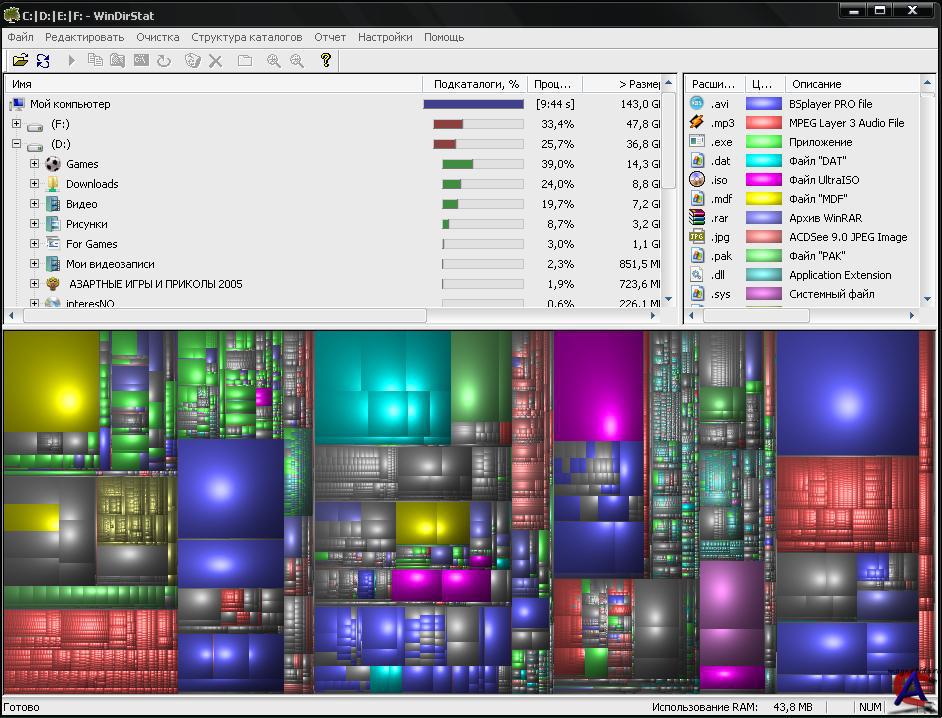Click the yellow question mark help icon

pyautogui.click(x=326, y=61)
